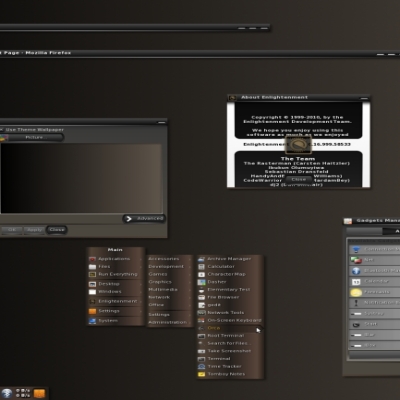Click OK in the wallpaper dialog
Screen dimensions: 400x400
click(12, 230)
